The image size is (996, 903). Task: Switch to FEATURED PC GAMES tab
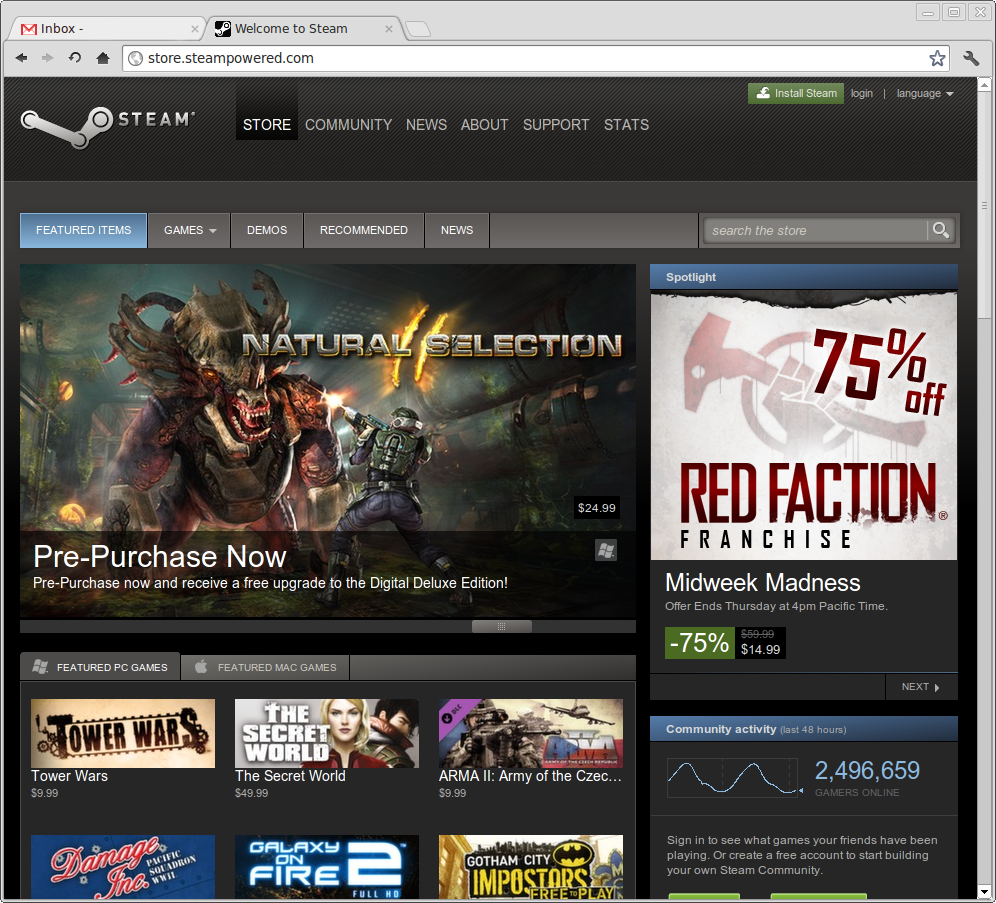[x=100, y=667]
